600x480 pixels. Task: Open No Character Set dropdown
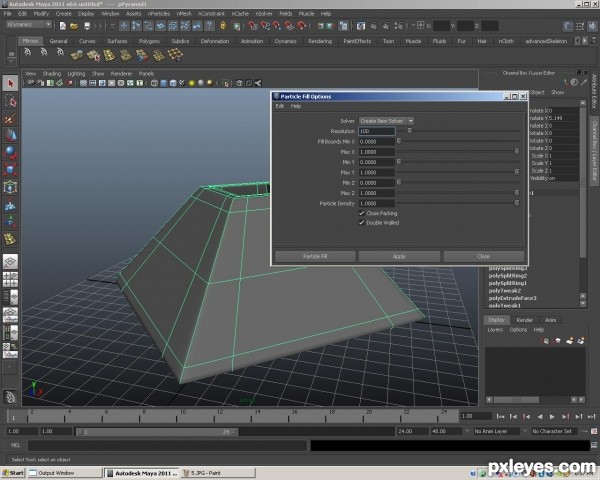pyautogui.click(x=554, y=431)
